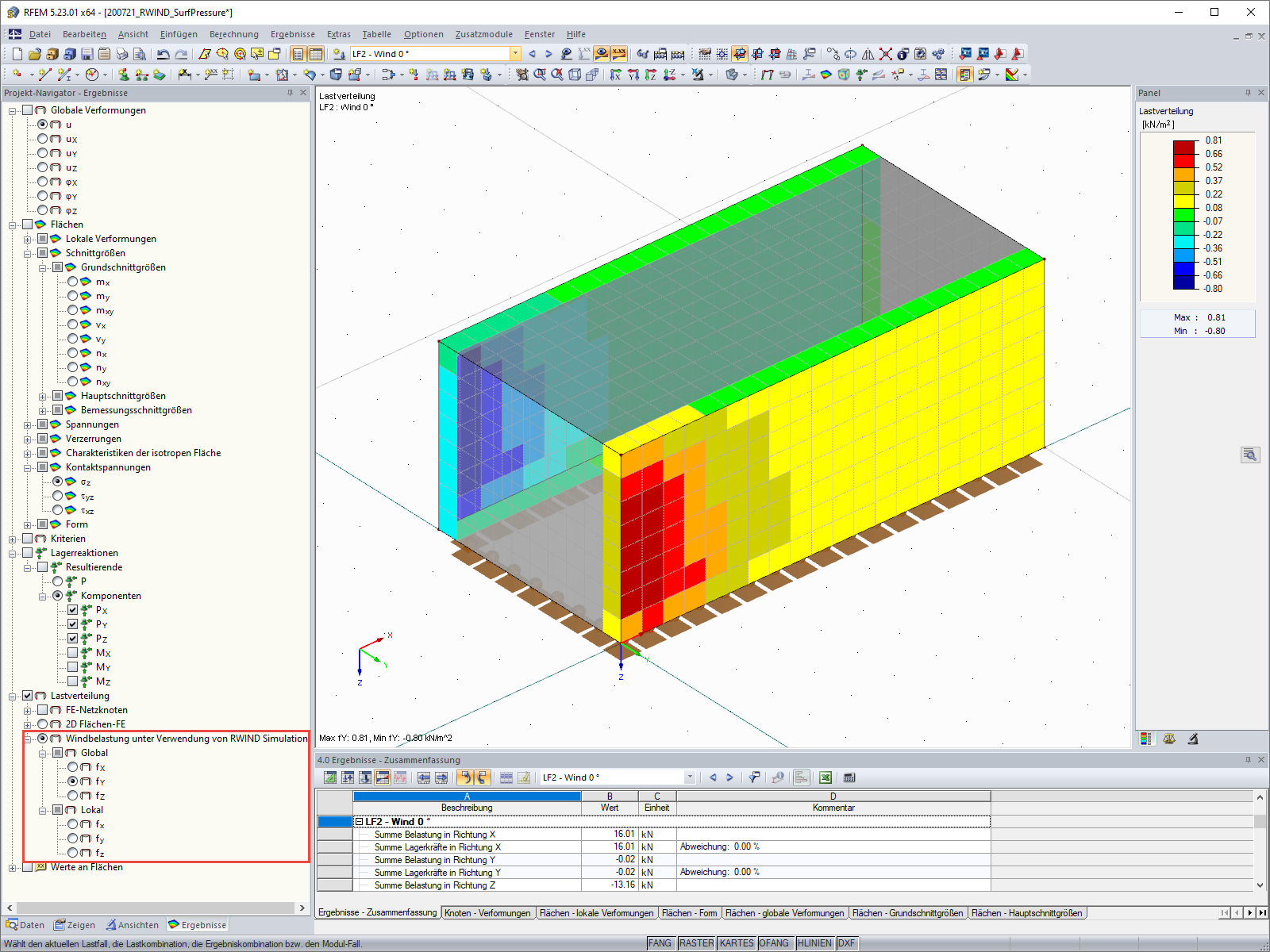Toggle the result values x.xx icon
Viewport: 1270px width, 952px height.
tap(619, 54)
